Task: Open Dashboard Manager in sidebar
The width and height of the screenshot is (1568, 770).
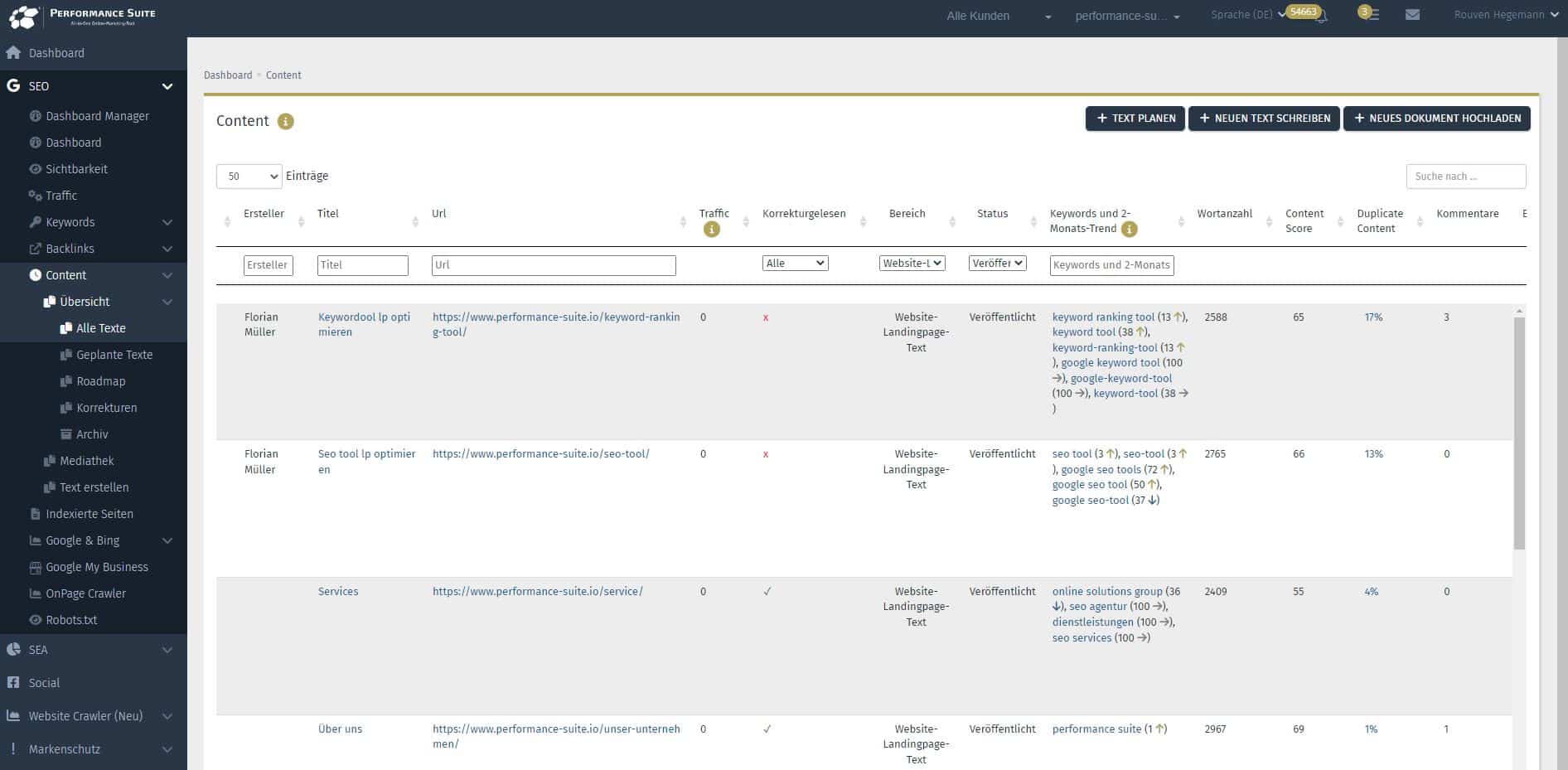Action: pyautogui.click(x=97, y=116)
